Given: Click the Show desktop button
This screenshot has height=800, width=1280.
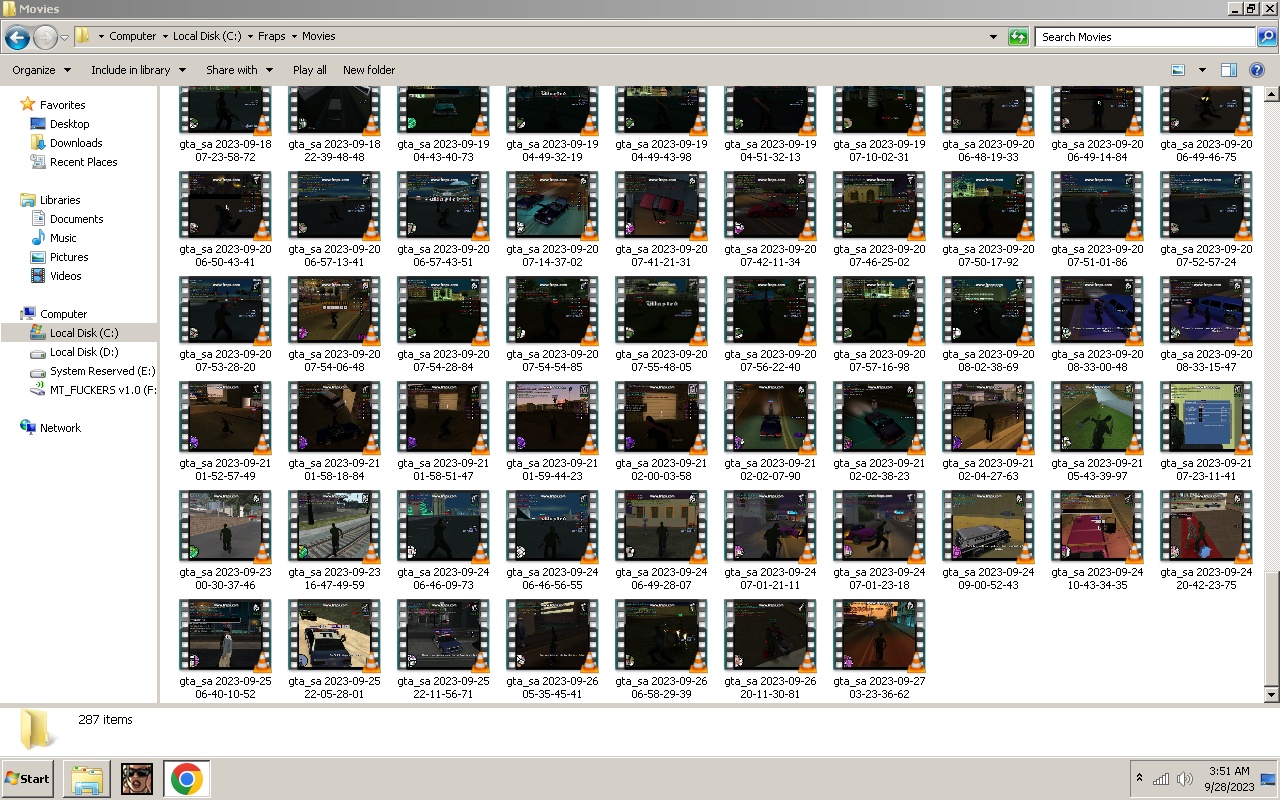Looking at the screenshot, I should [1269, 779].
